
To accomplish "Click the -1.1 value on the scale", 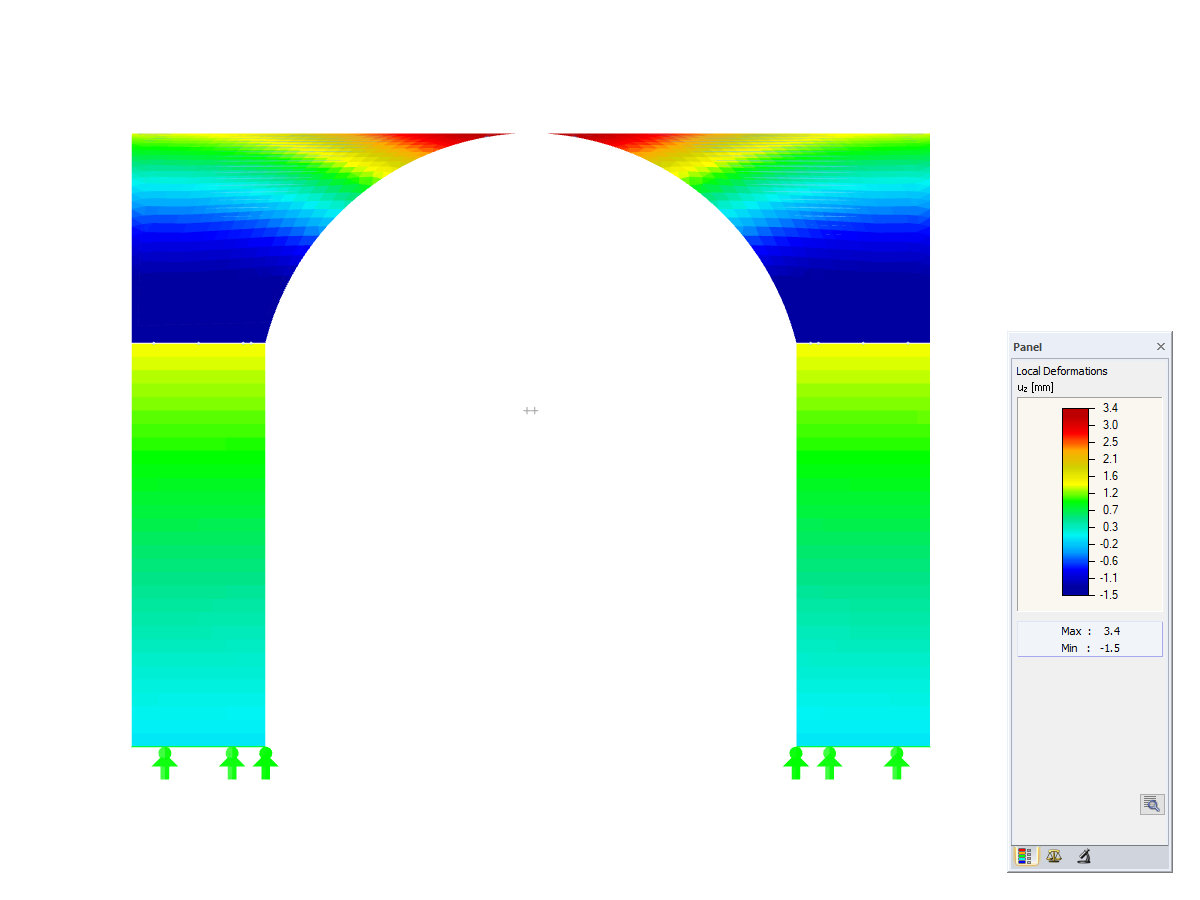I will (1110, 578).
